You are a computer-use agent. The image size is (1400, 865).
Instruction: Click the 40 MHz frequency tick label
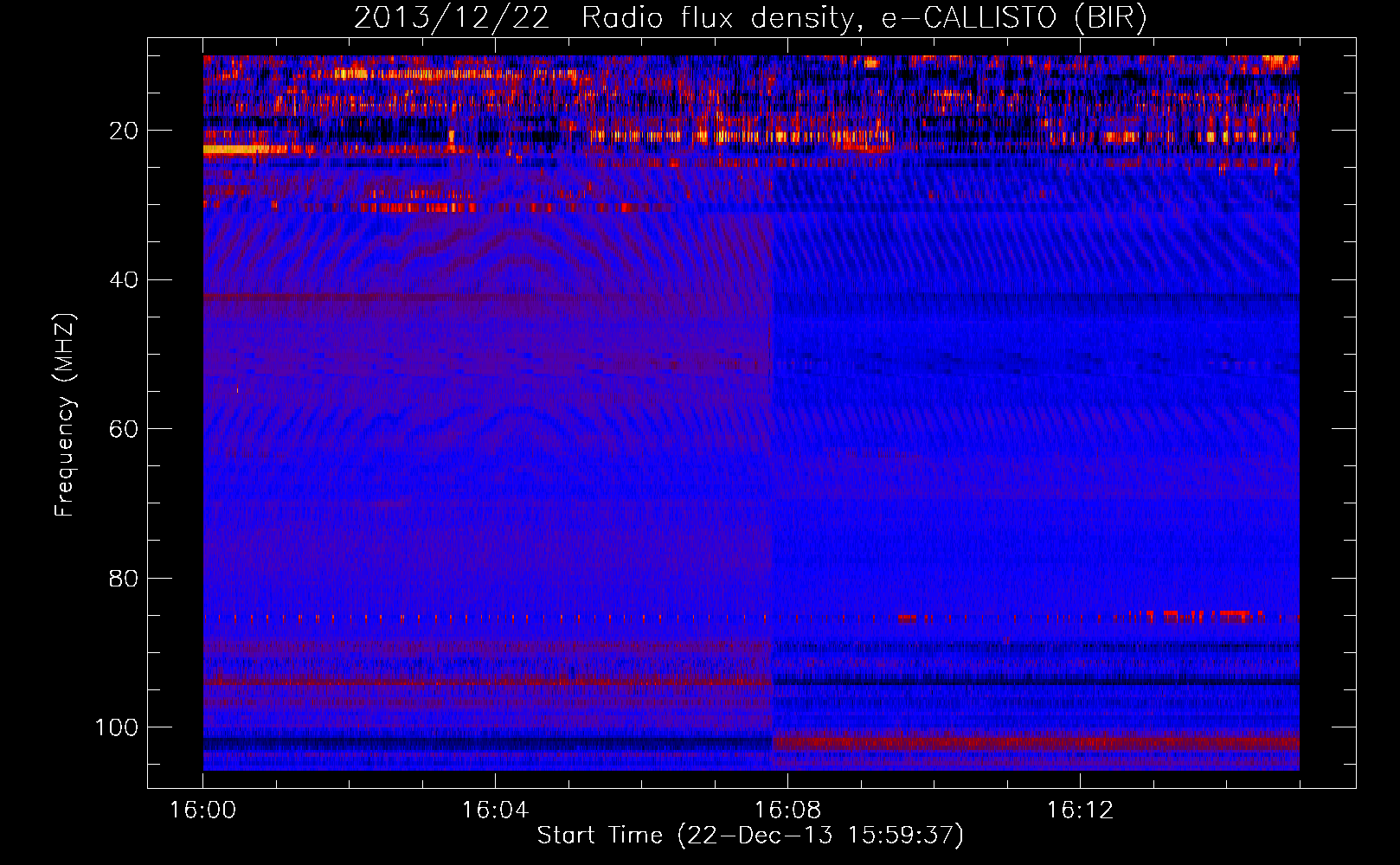point(125,280)
